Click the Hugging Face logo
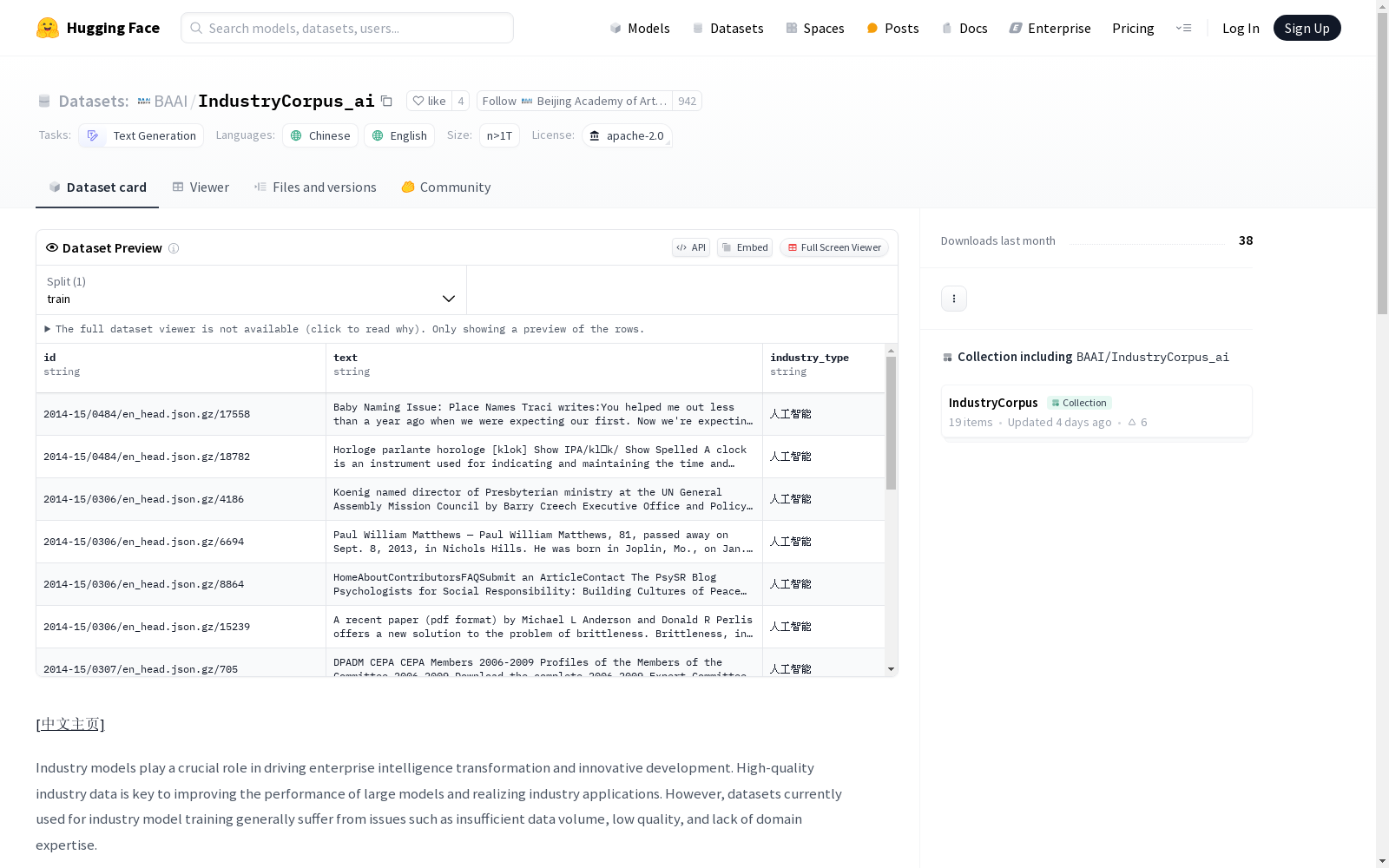This screenshot has height=868, width=1389. [x=98, y=28]
